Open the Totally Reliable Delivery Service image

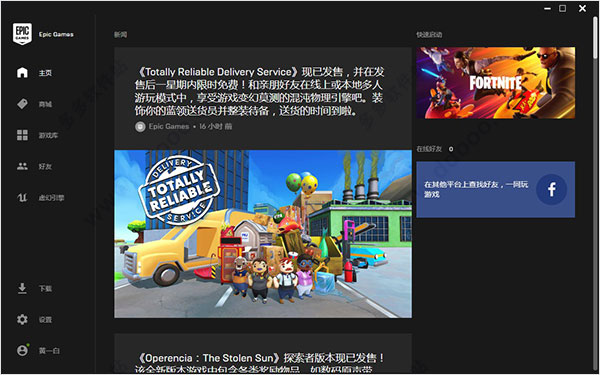[x=263, y=234]
